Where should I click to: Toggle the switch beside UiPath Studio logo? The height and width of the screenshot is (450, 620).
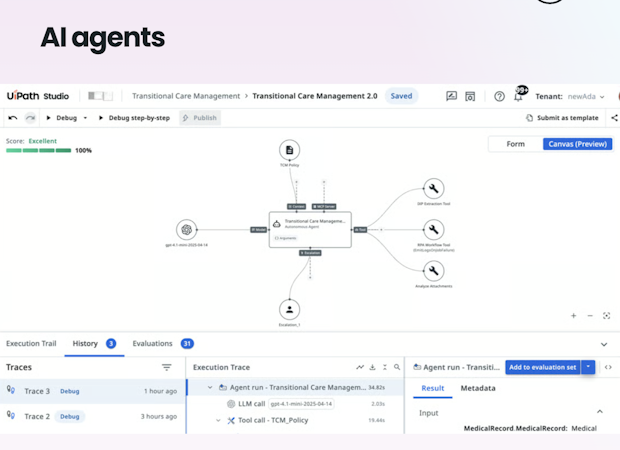coord(100,96)
